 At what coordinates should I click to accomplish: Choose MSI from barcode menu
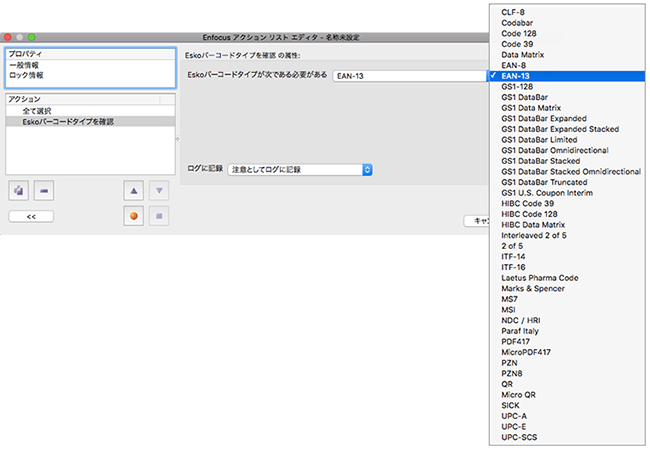[x=567, y=310]
